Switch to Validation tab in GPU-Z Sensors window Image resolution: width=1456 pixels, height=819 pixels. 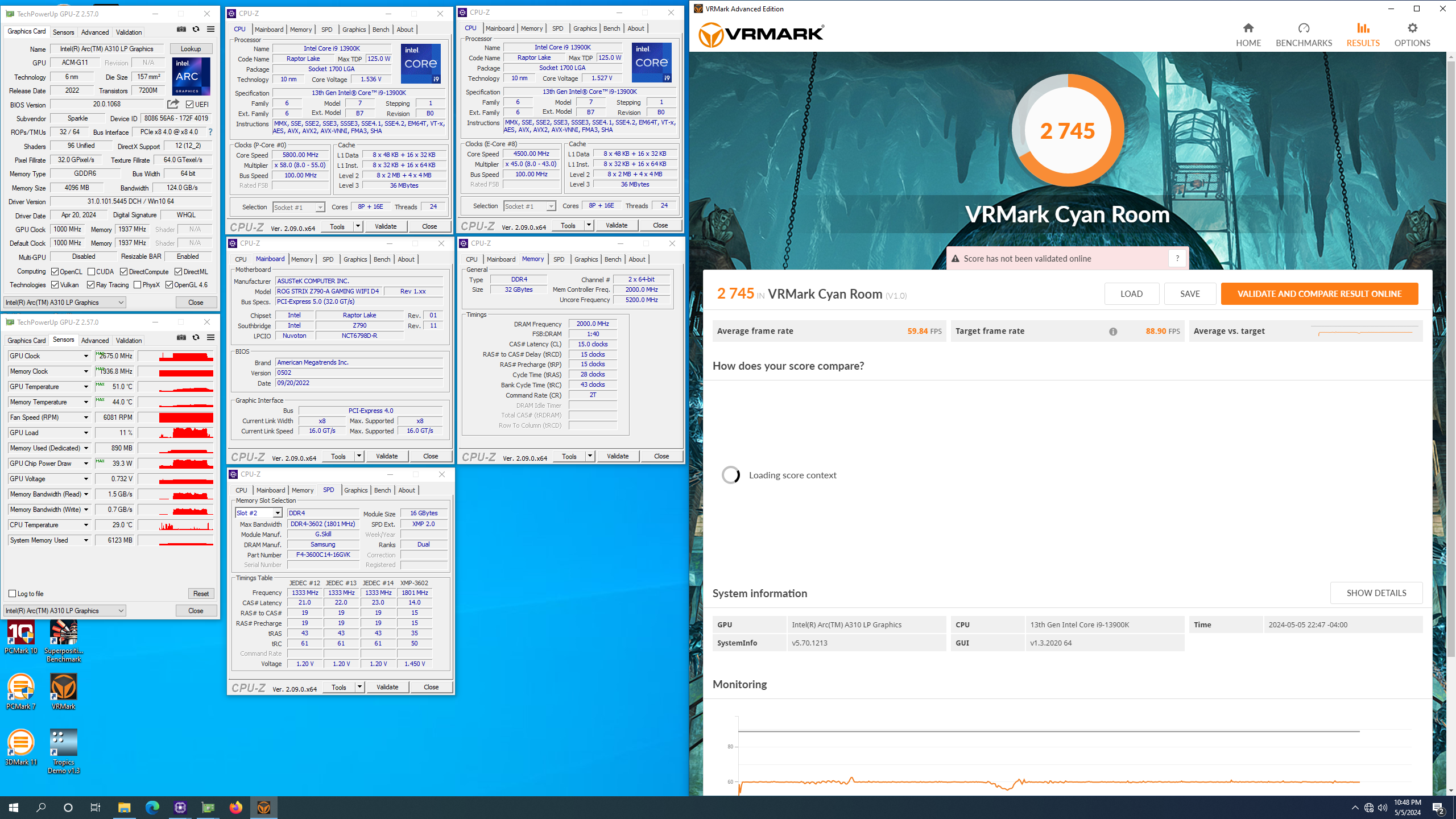[x=129, y=341]
